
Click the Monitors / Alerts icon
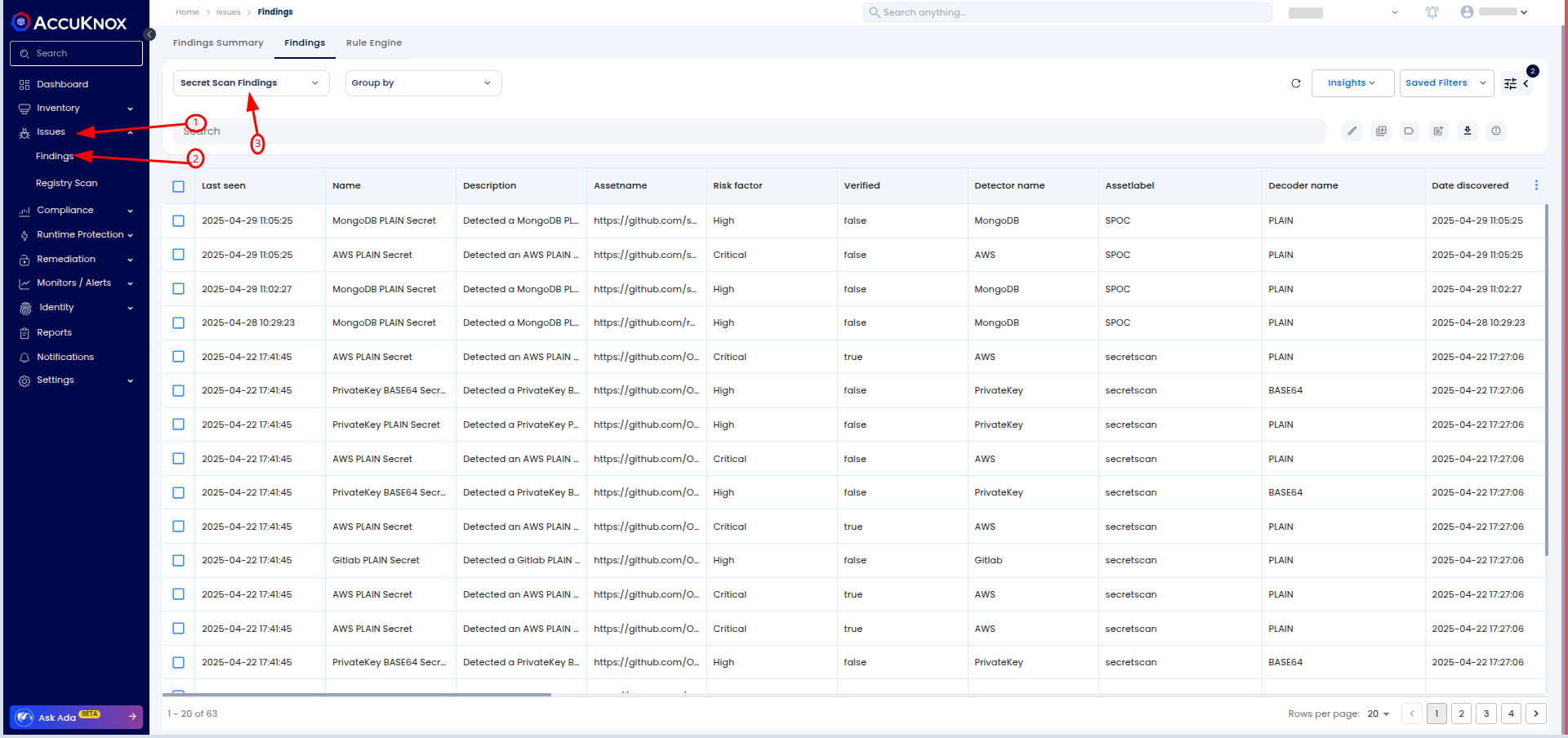[24, 283]
